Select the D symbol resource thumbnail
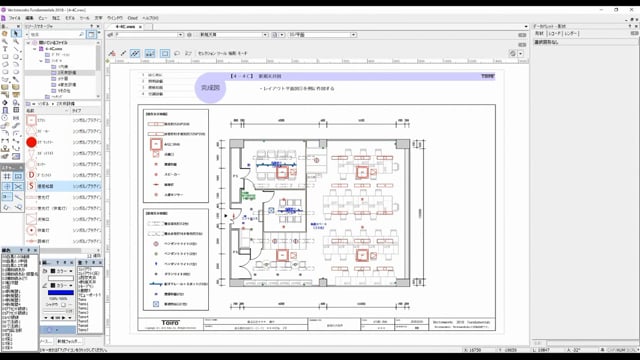 click(31, 175)
